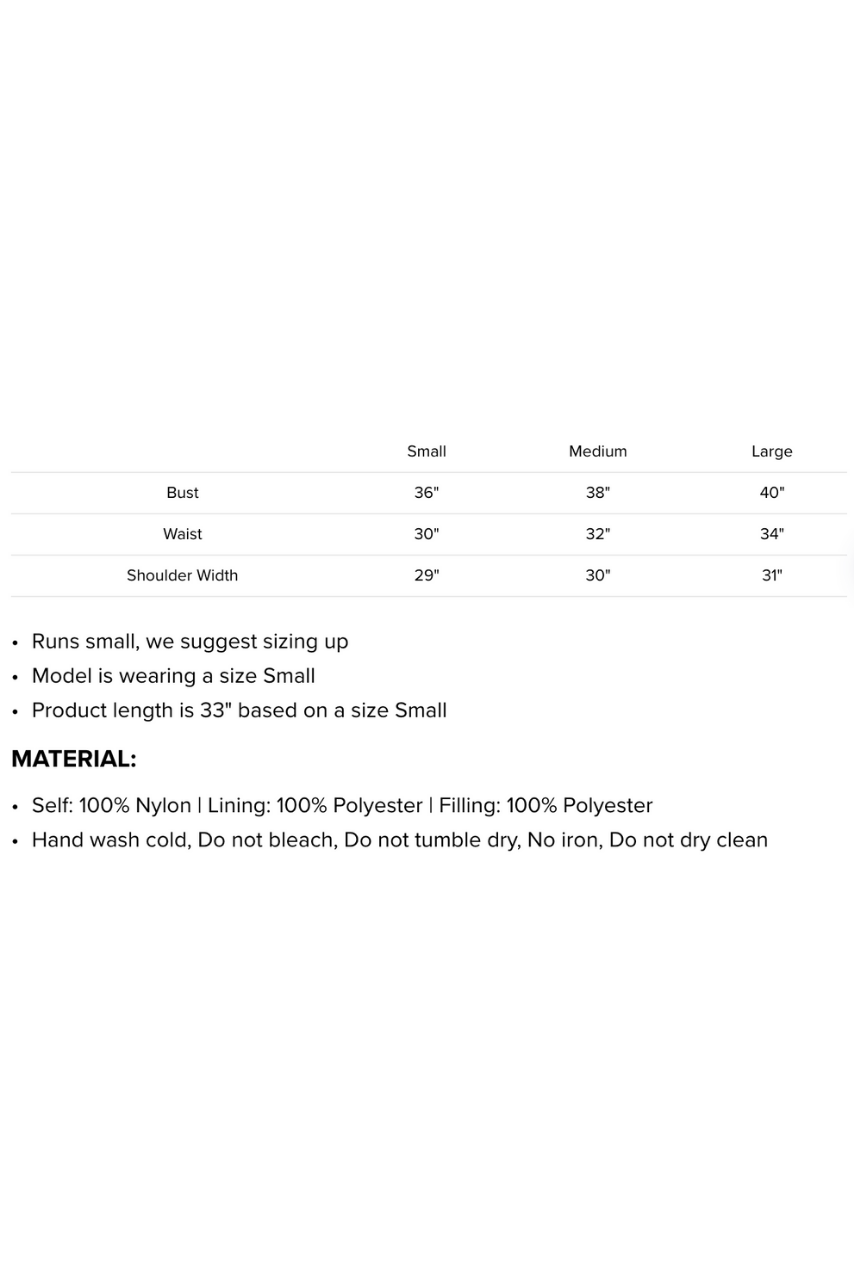Image resolution: width=854 pixels, height=1280 pixels.
Task: Click the 32" waist value for Medium
Action: coord(597,534)
